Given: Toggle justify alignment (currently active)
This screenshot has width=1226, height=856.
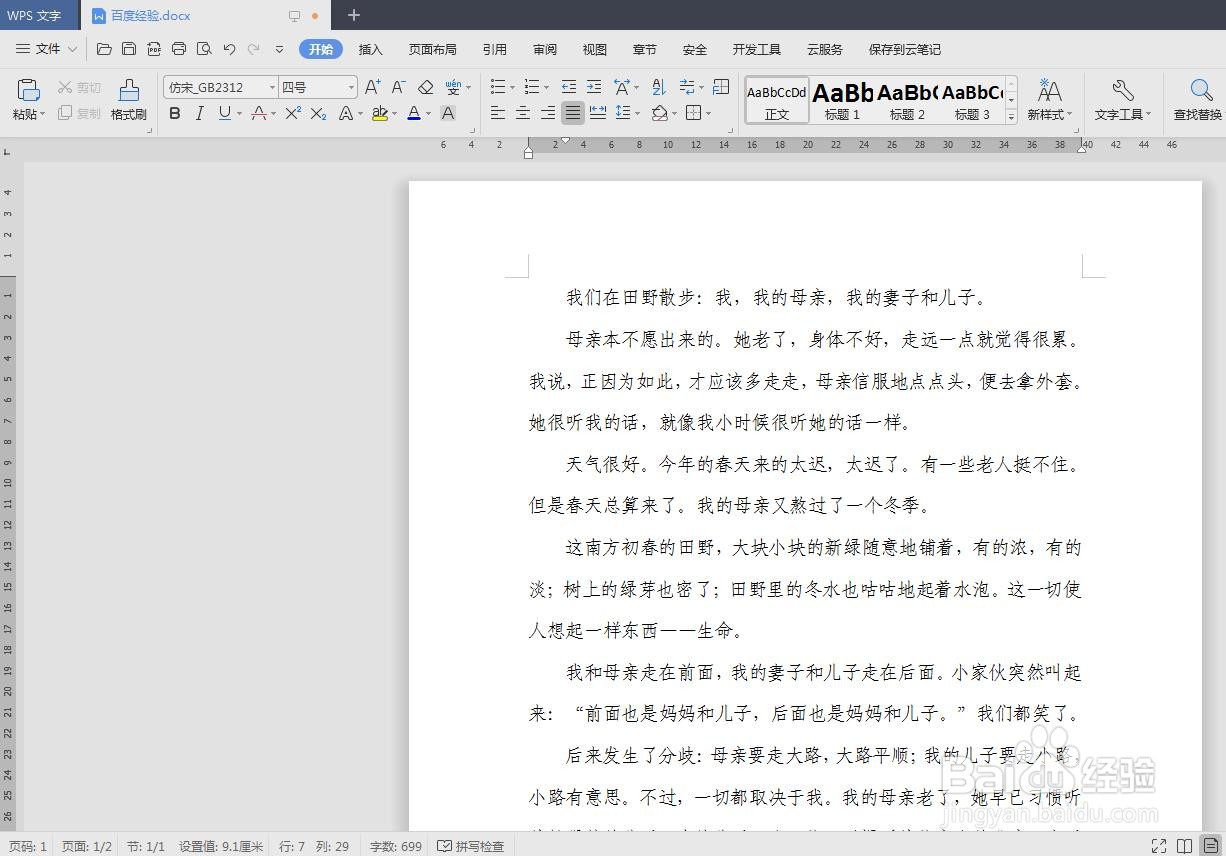Looking at the screenshot, I should point(572,114).
